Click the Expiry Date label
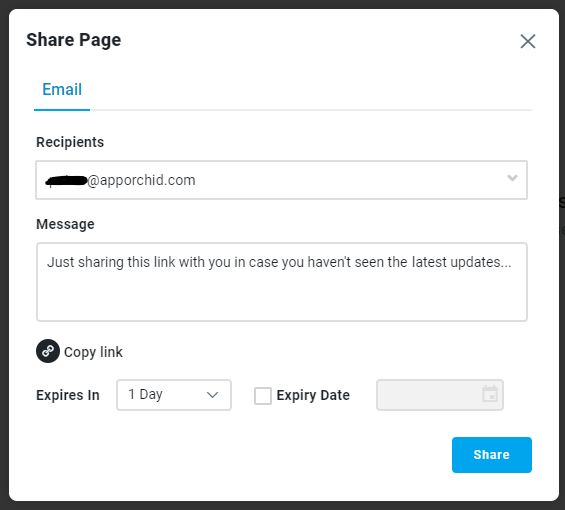 pos(313,395)
